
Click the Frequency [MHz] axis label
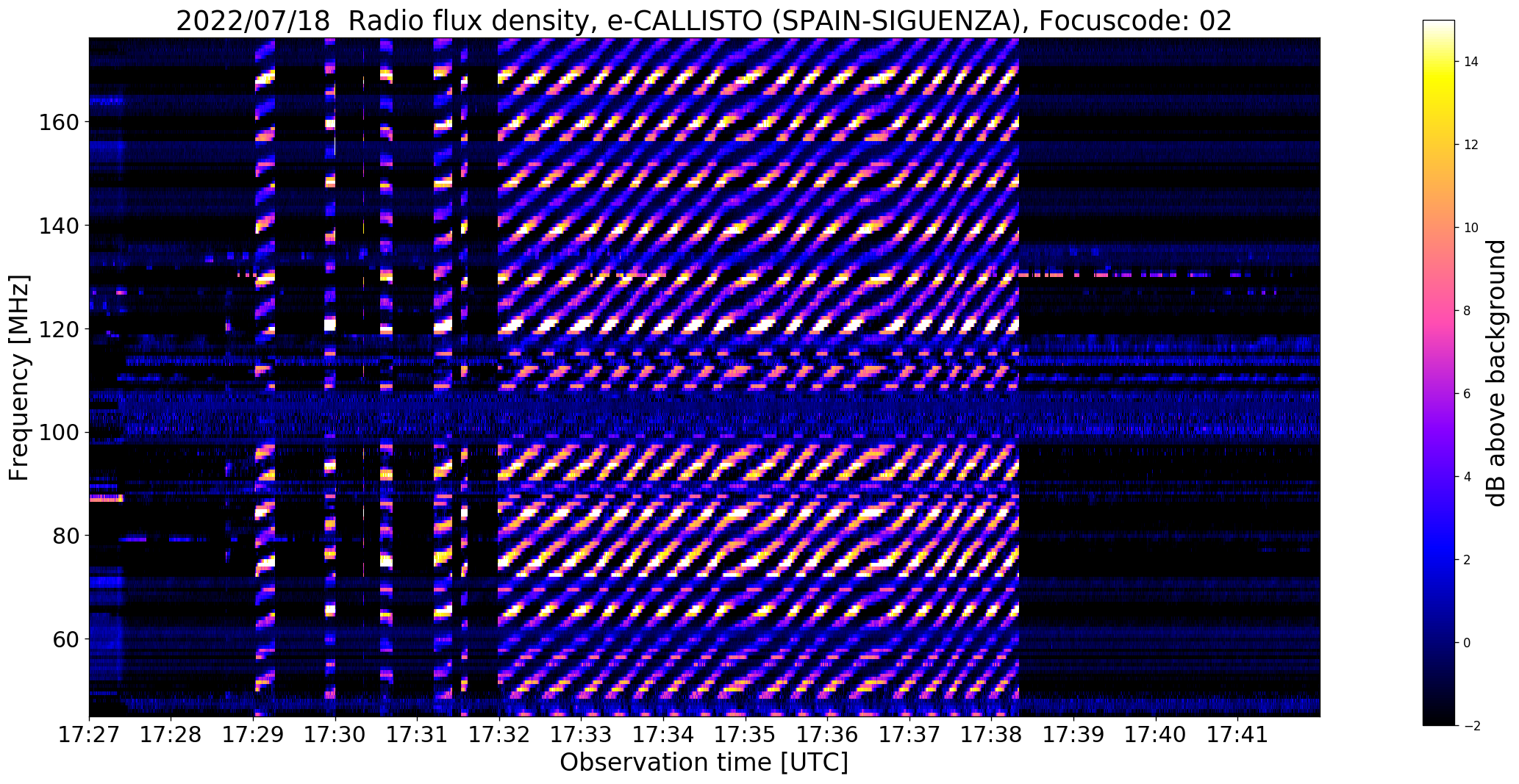(x=19, y=378)
